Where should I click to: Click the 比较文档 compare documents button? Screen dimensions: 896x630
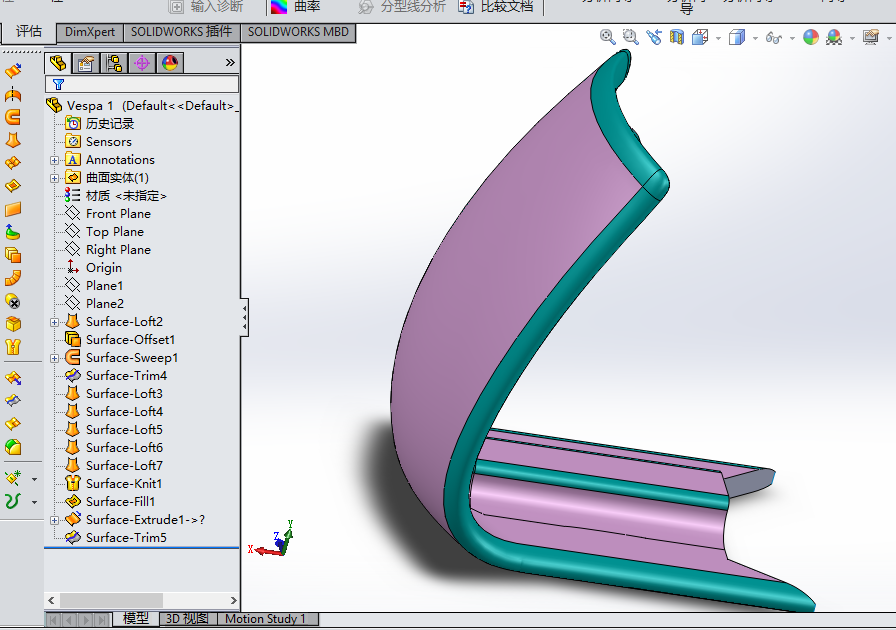coord(497,7)
